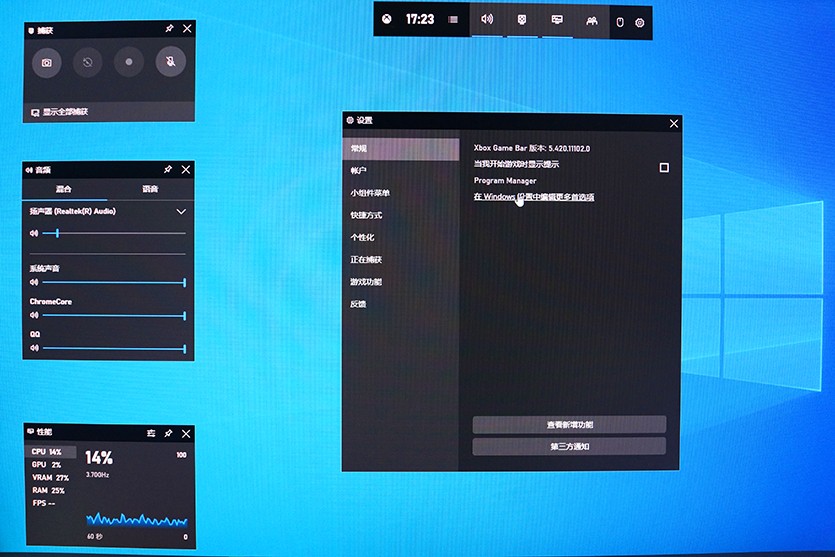
Task: Select 常规 in the settings sidebar
Action: [x=400, y=149]
